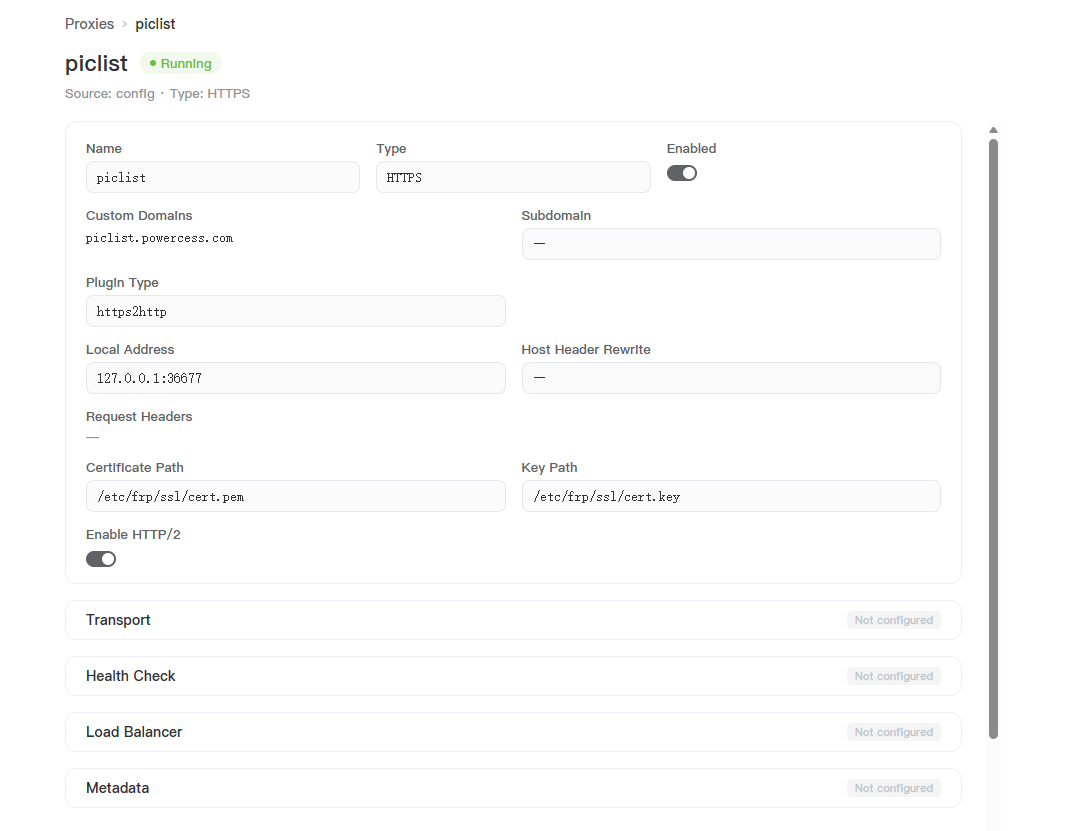
Task: Click the breadcrumb chevron separator icon
Action: click(x=125, y=24)
